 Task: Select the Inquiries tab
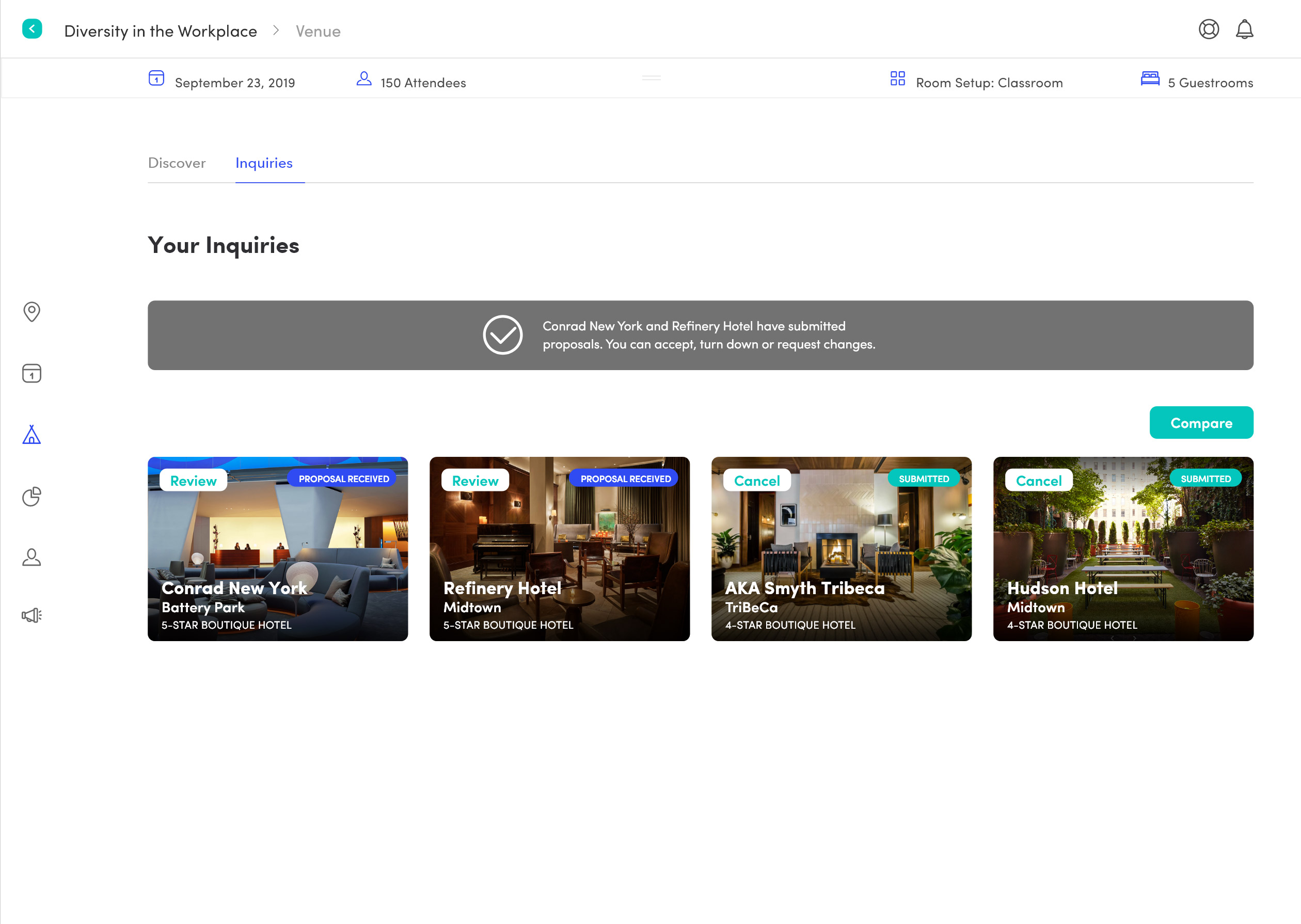[x=264, y=163]
